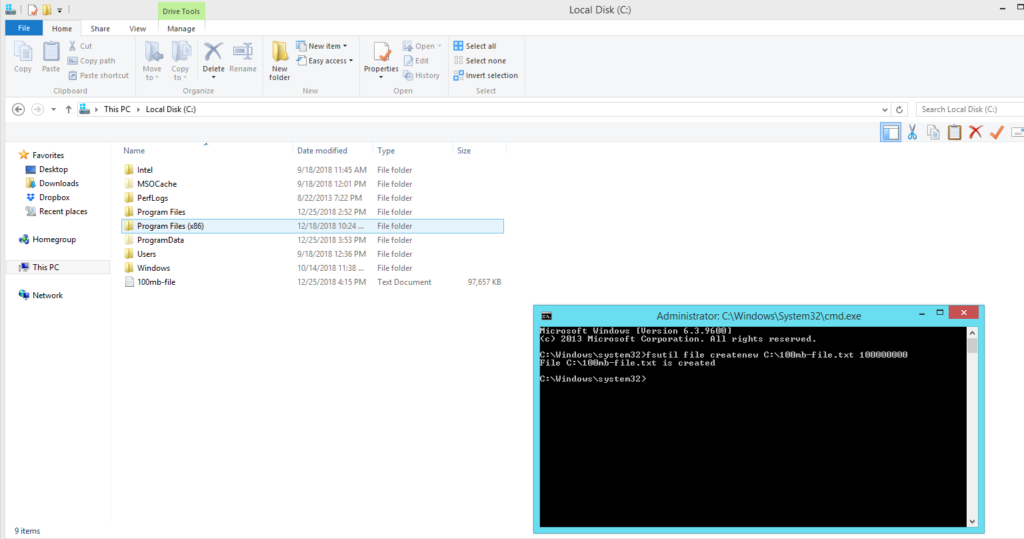Open the File menu

(24, 29)
